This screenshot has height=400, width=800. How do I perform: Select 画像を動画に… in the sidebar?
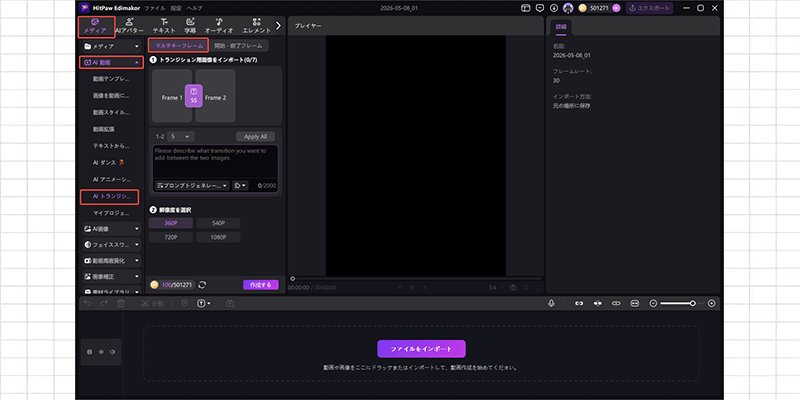[111, 96]
